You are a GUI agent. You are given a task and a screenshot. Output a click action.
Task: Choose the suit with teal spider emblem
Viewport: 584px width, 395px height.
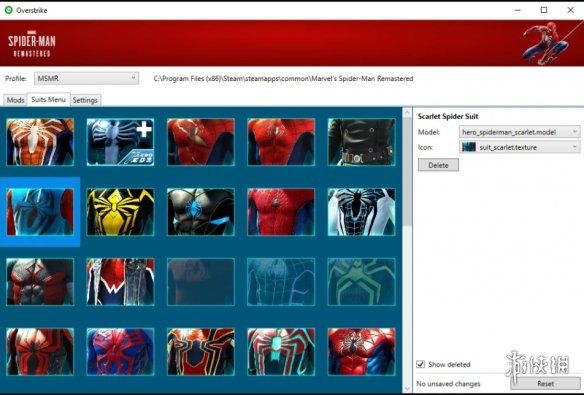tap(281, 352)
